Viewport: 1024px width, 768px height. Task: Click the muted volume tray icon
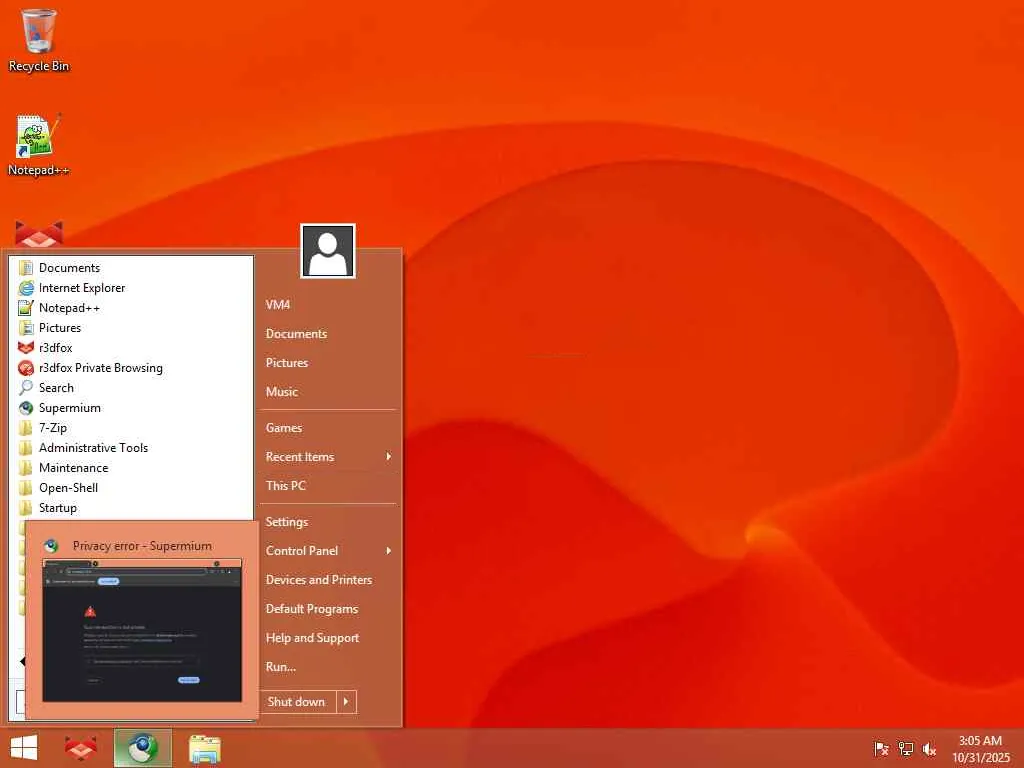pyautogui.click(x=929, y=748)
